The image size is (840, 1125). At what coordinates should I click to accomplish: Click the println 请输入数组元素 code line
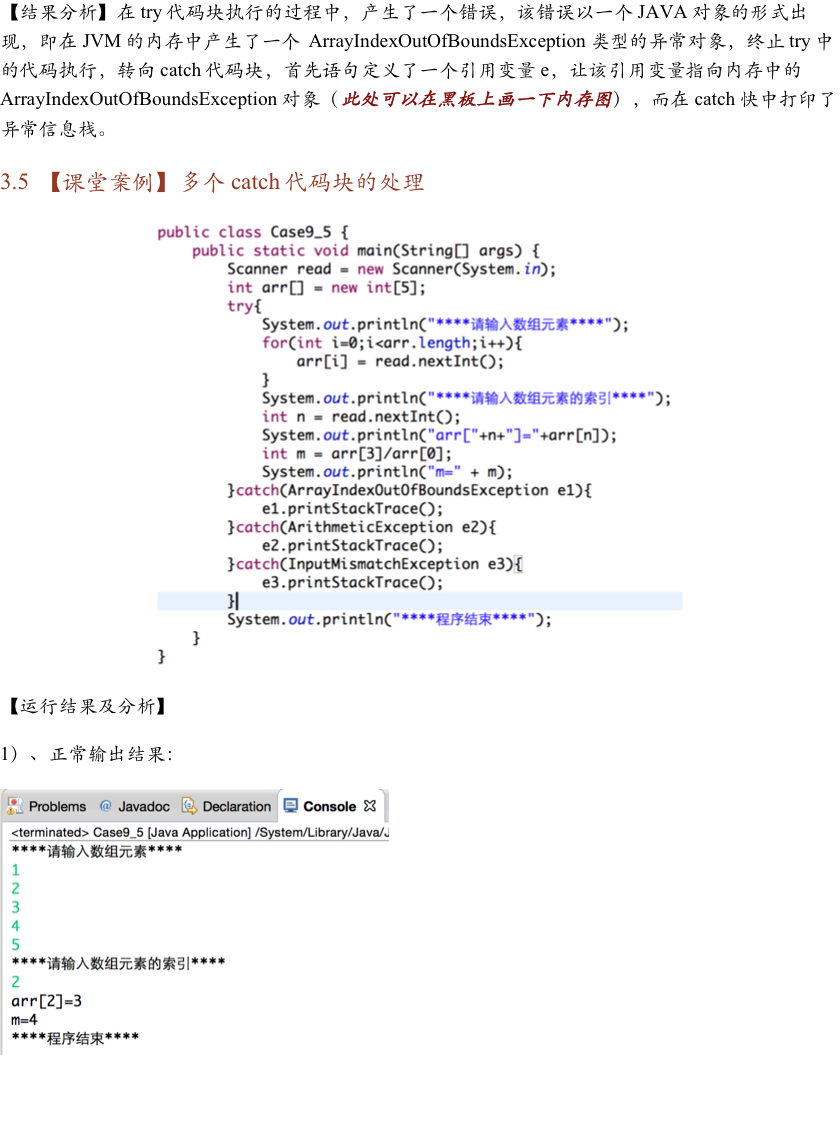(445, 324)
